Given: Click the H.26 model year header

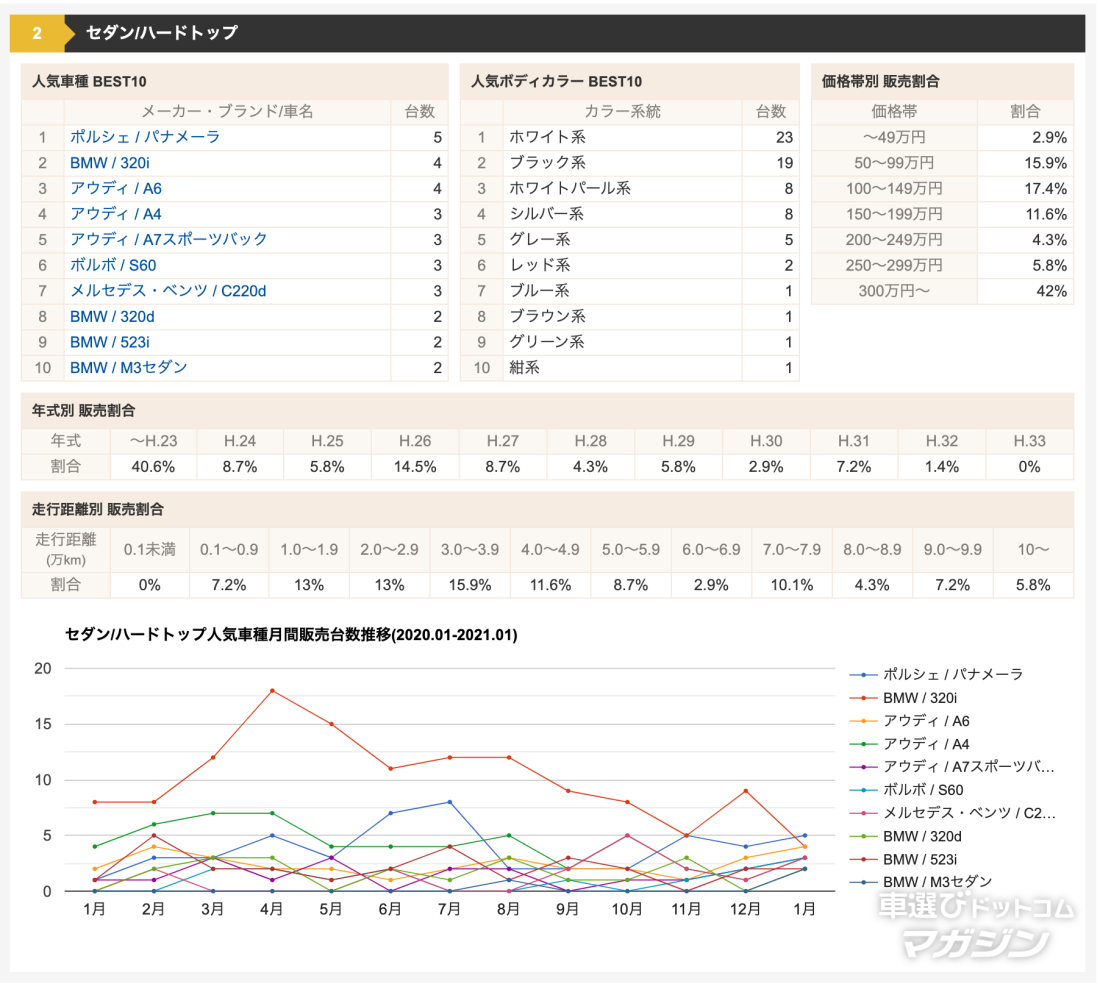Looking at the screenshot, I should pyautogui.click(x=415, y=440).
